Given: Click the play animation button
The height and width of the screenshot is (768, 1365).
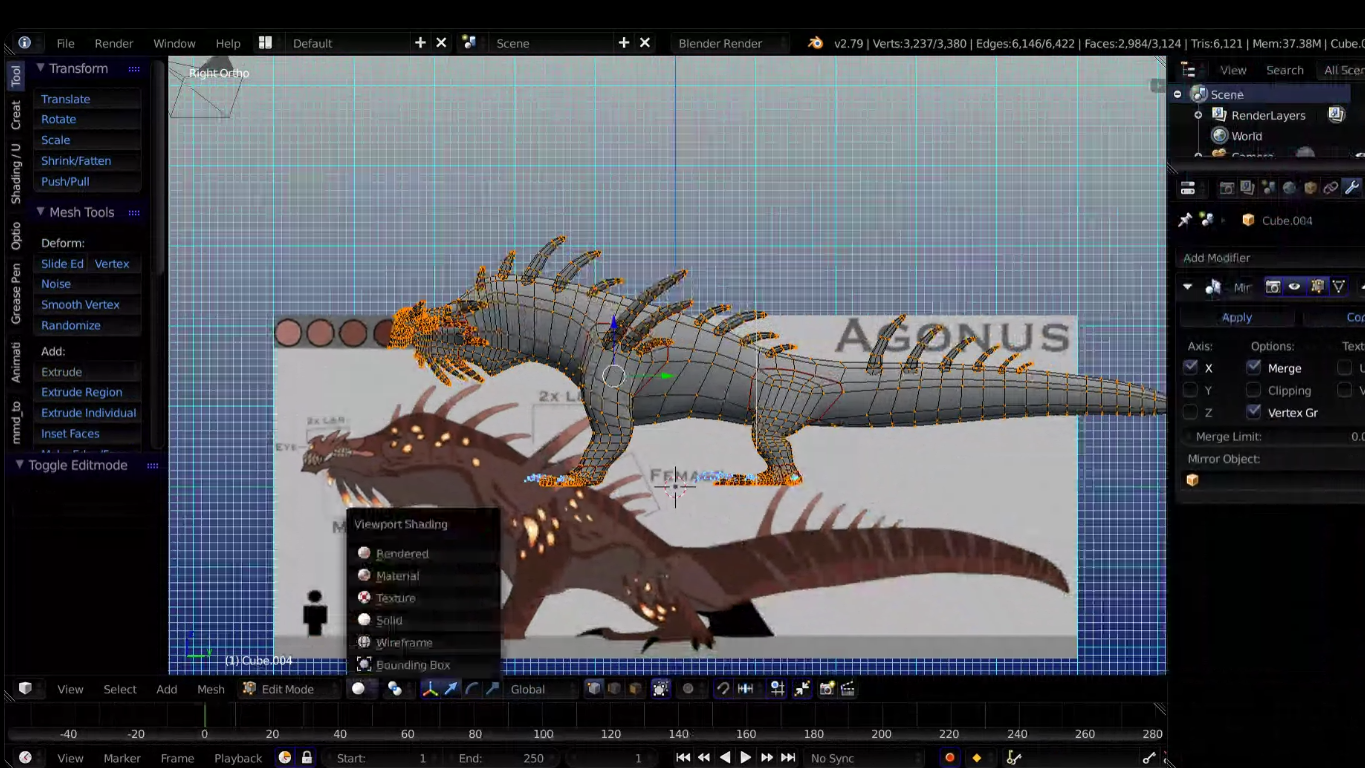Looking at the screenshot, I should point(746,758).
